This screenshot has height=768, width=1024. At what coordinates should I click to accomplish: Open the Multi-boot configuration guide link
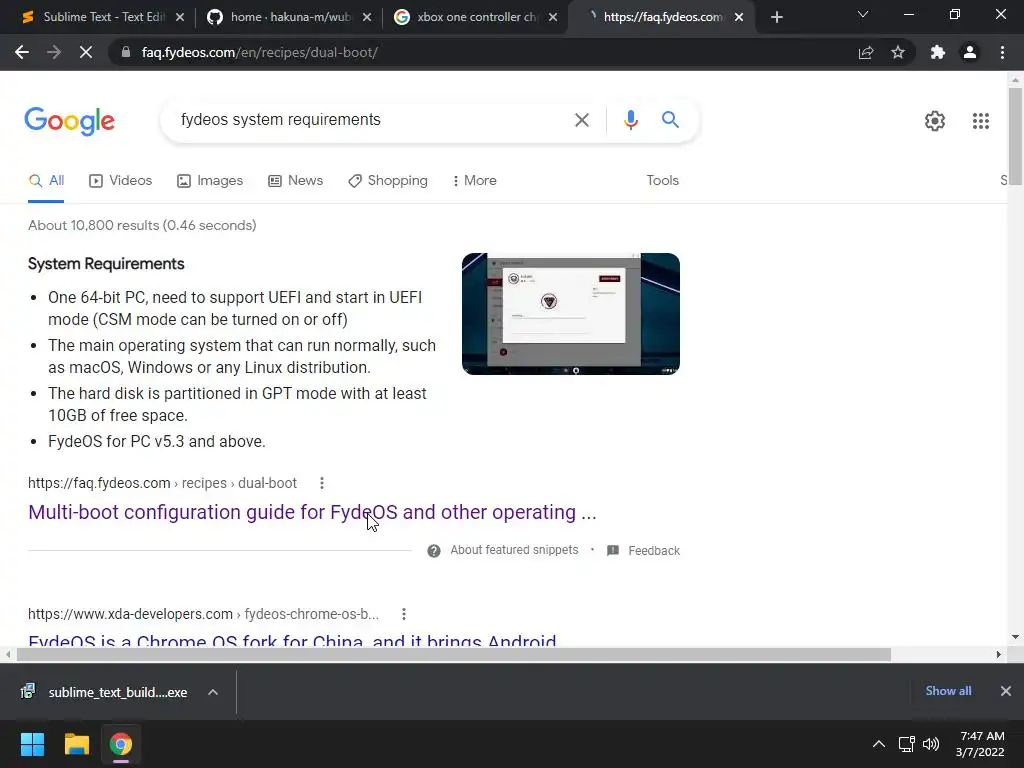(312, 513)
